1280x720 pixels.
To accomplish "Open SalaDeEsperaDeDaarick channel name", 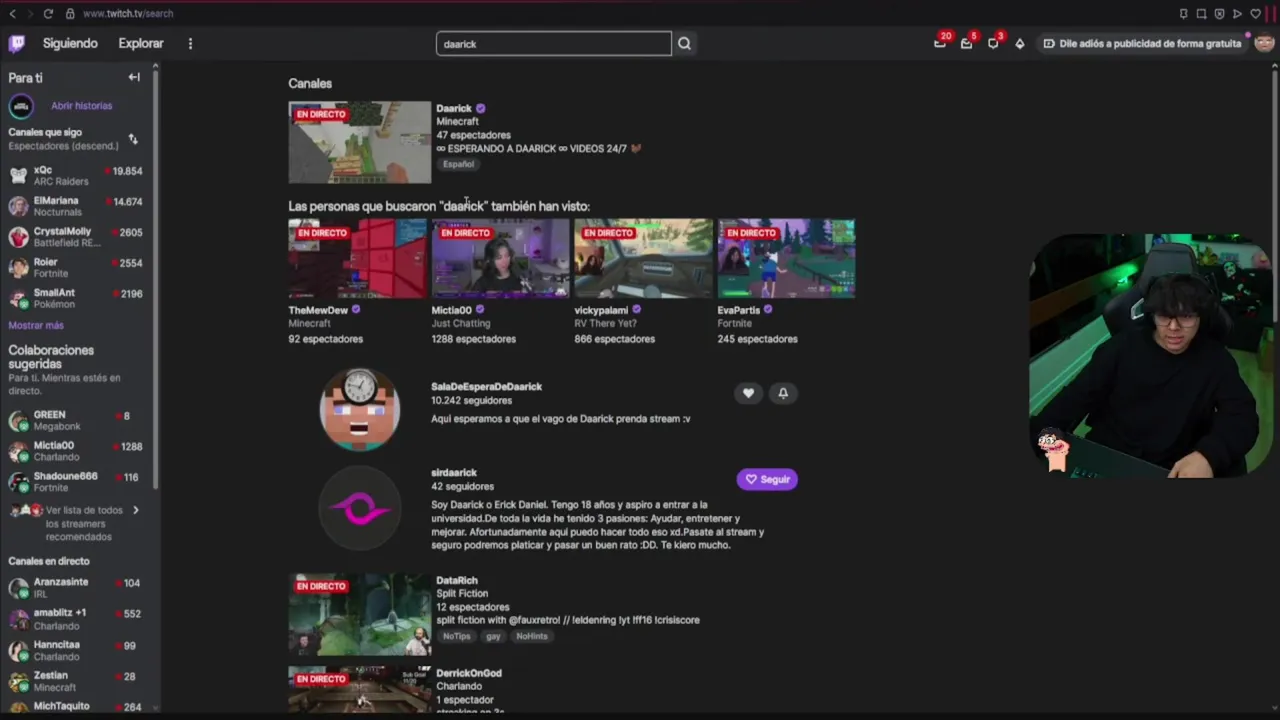I will (486, 386).
